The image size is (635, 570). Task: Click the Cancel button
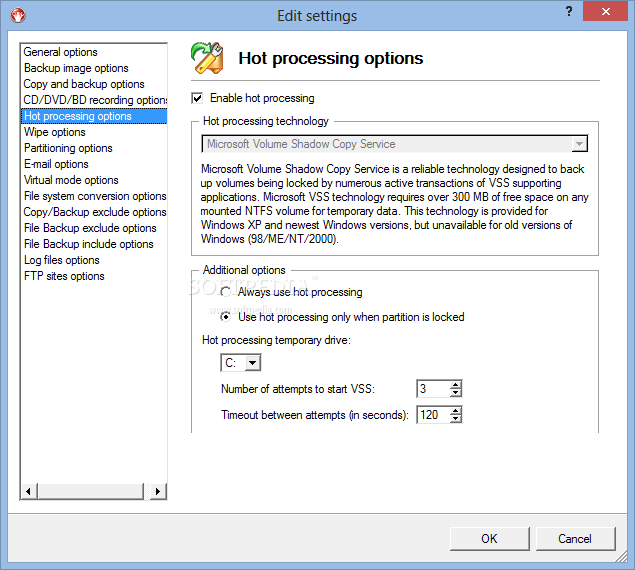[575, 539]
